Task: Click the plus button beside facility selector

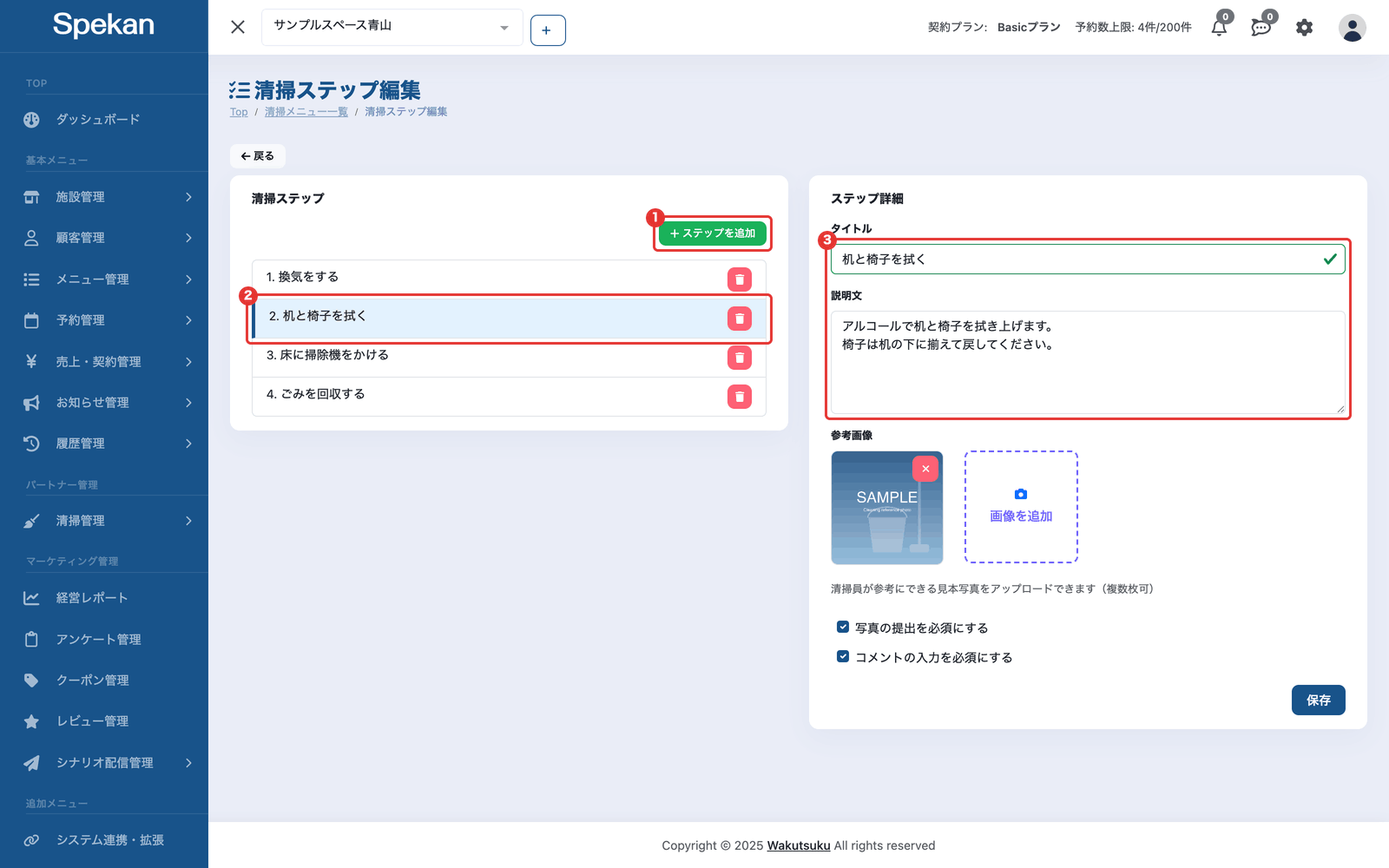Action: click(548, 30)
